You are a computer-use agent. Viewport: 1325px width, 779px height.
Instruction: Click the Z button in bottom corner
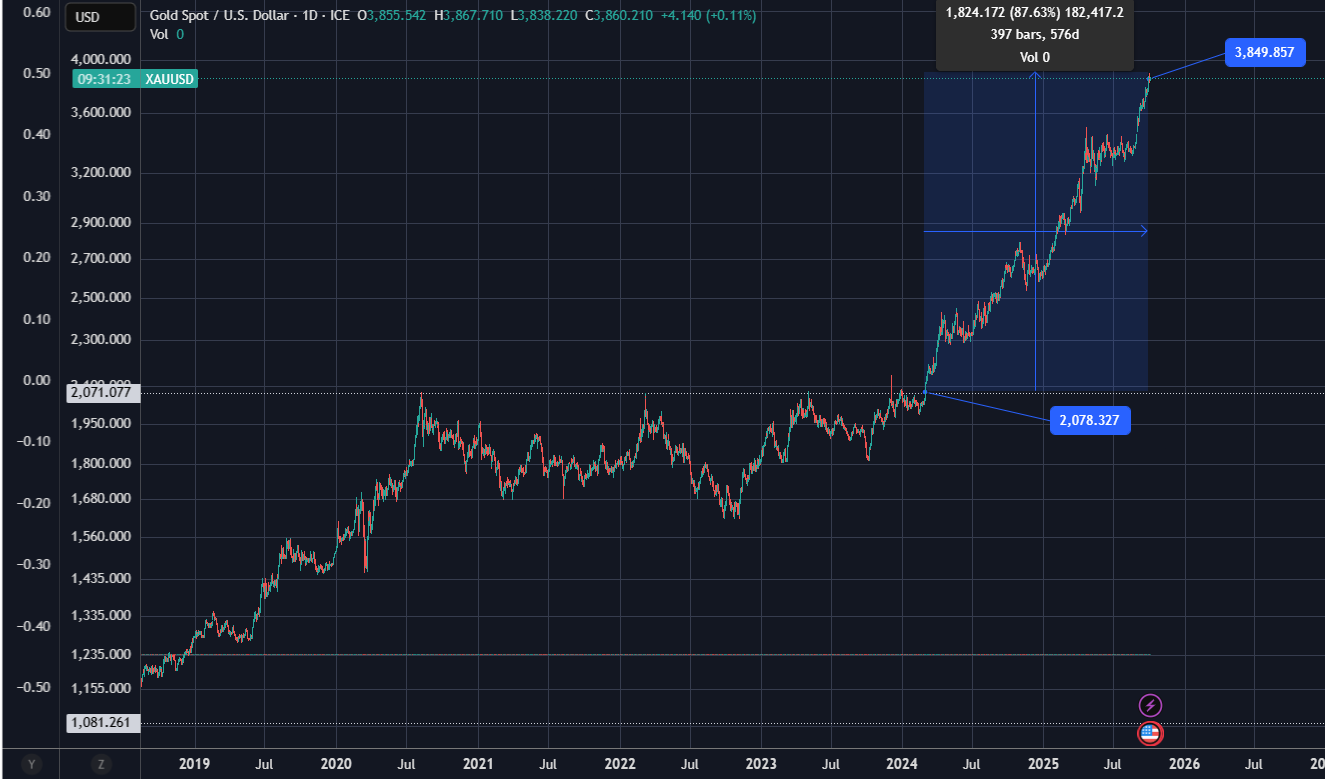click(x=101, y=765)
